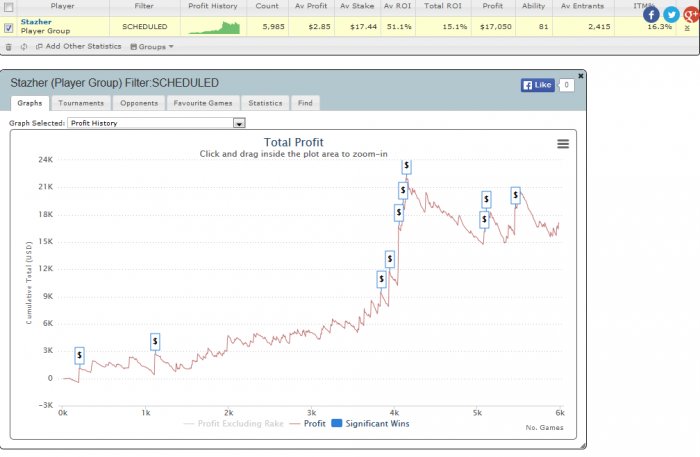Screen dimensions: 700x457
Task: Click the Filter column header
Action: (x=144, y=6)
